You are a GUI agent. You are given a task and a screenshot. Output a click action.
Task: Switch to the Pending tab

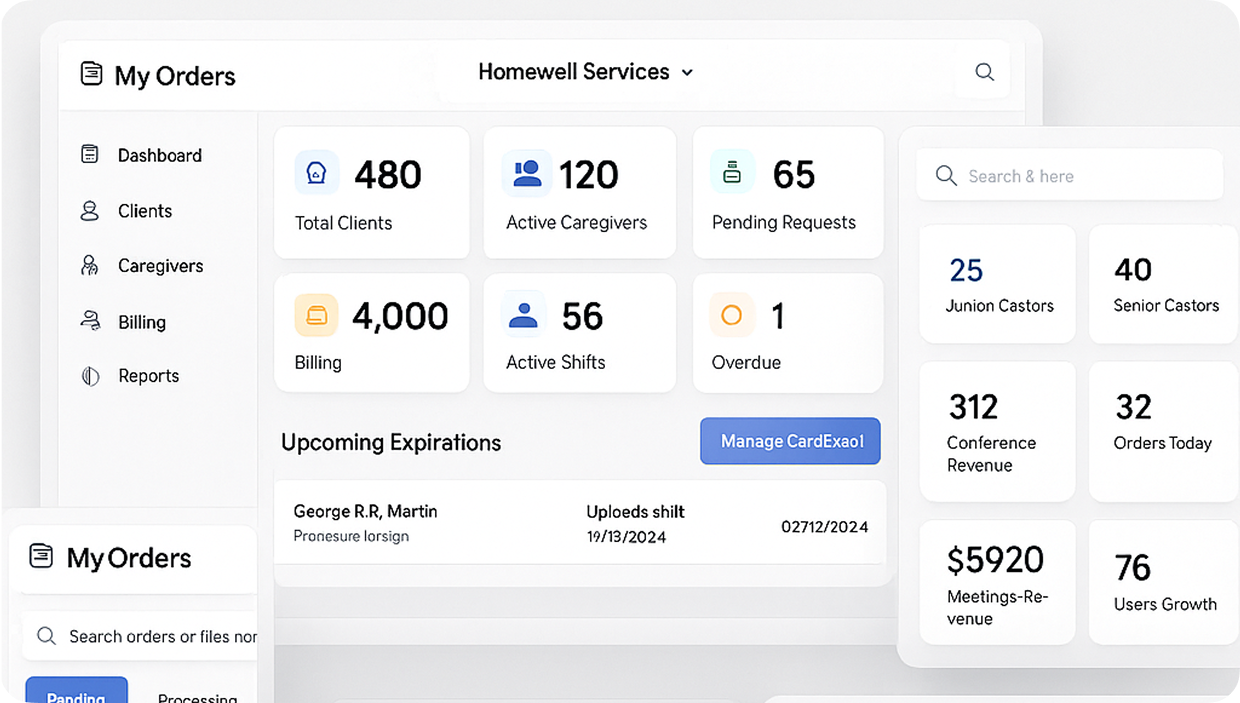click(x=76, y=693)
